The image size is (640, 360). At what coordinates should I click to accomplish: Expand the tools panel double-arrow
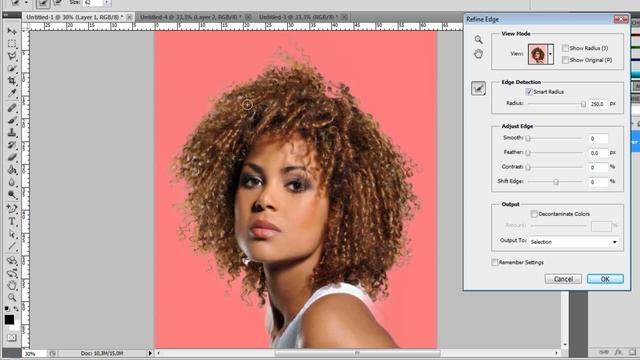6,15
